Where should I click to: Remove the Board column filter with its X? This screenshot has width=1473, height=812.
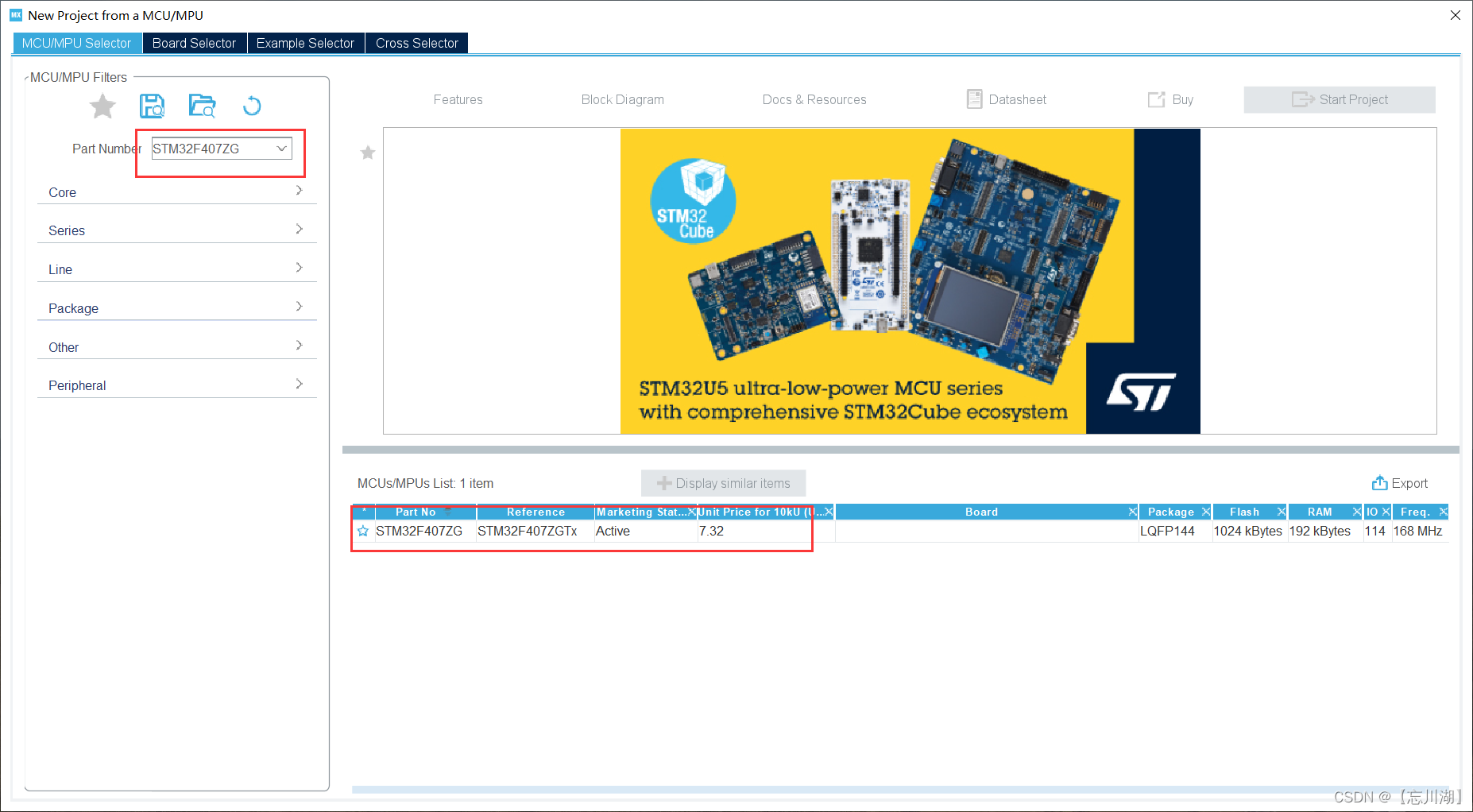pyautogui.click(x=1133, y=512)
